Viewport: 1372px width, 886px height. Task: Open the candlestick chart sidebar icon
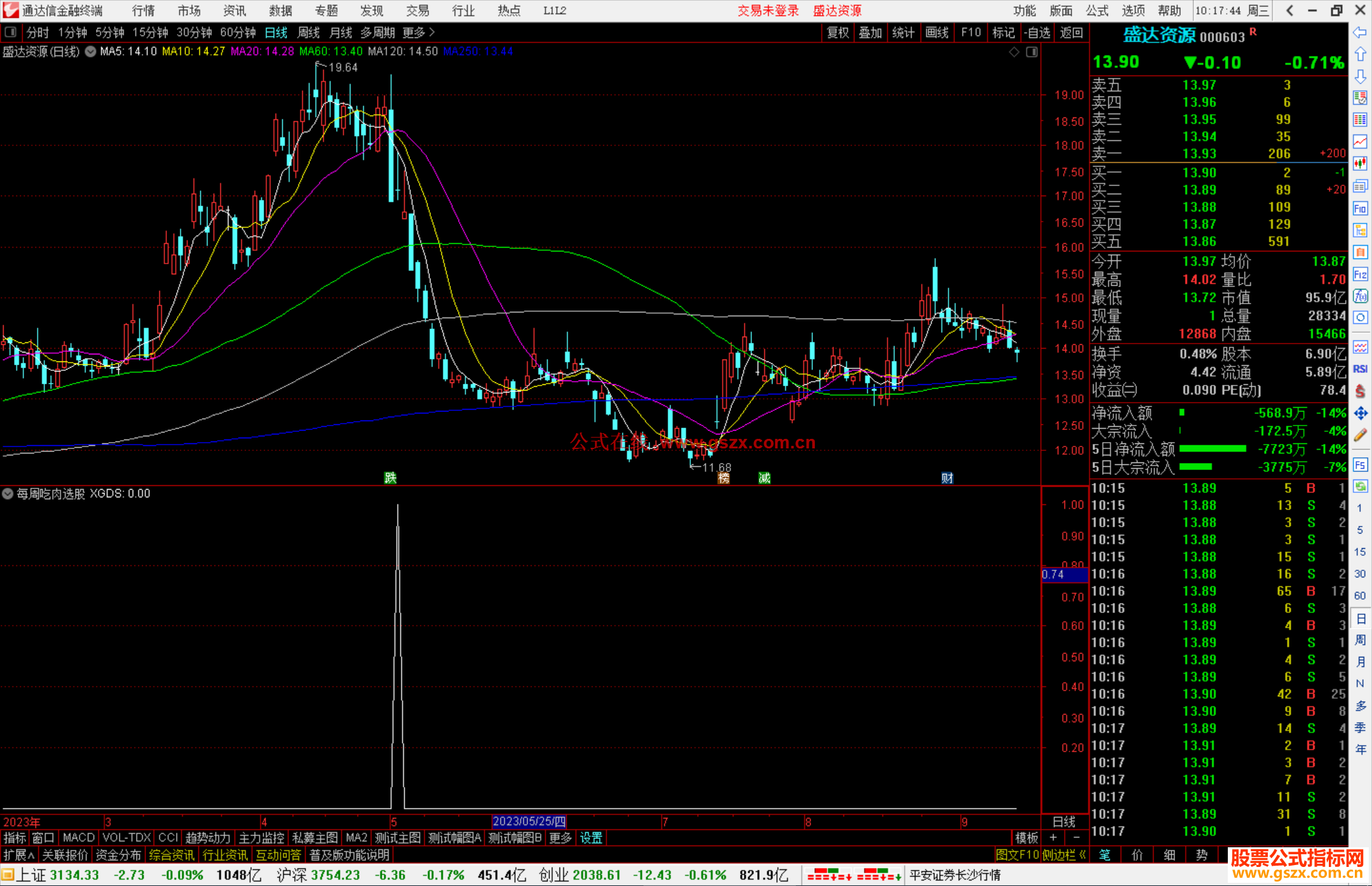[x=1359, y=164]
